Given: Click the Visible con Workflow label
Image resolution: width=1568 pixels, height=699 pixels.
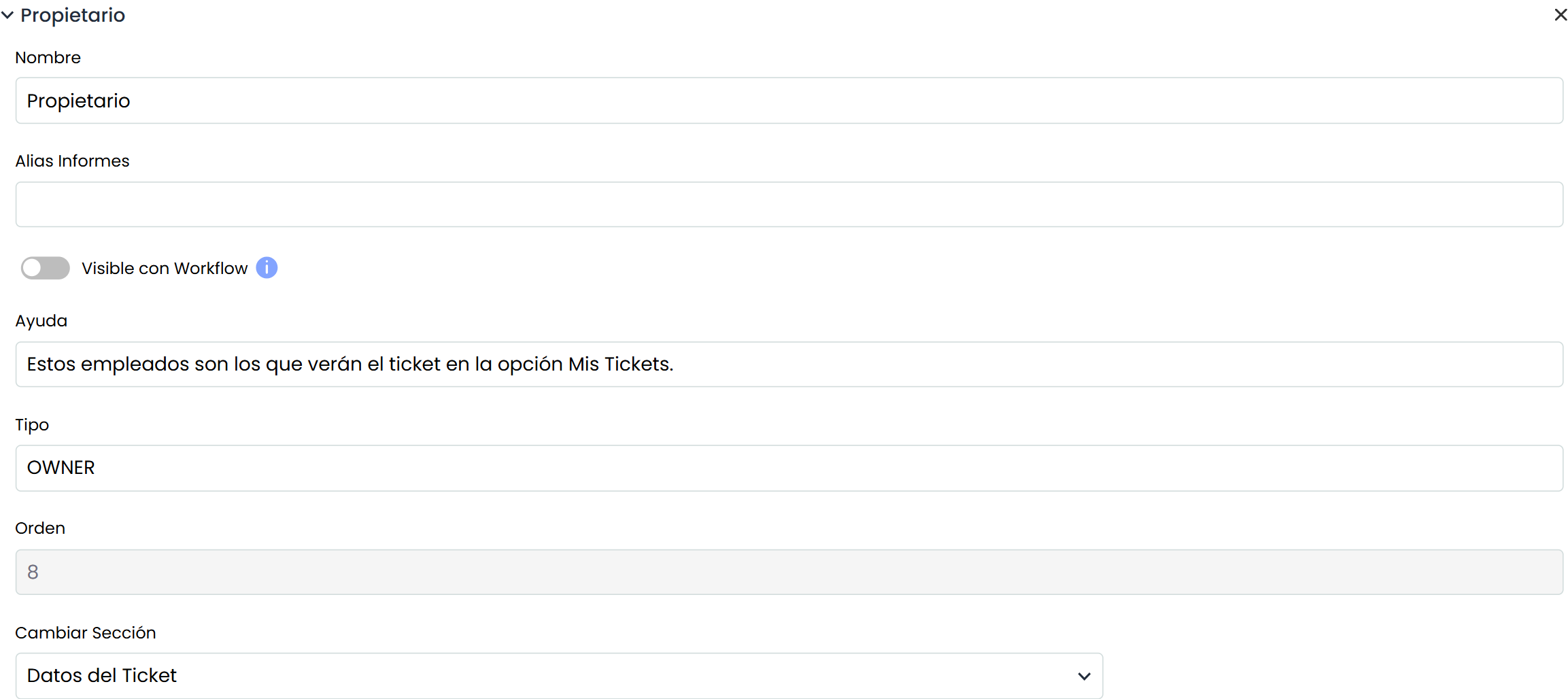Looking at the screenshot, I should pos(165,269).
